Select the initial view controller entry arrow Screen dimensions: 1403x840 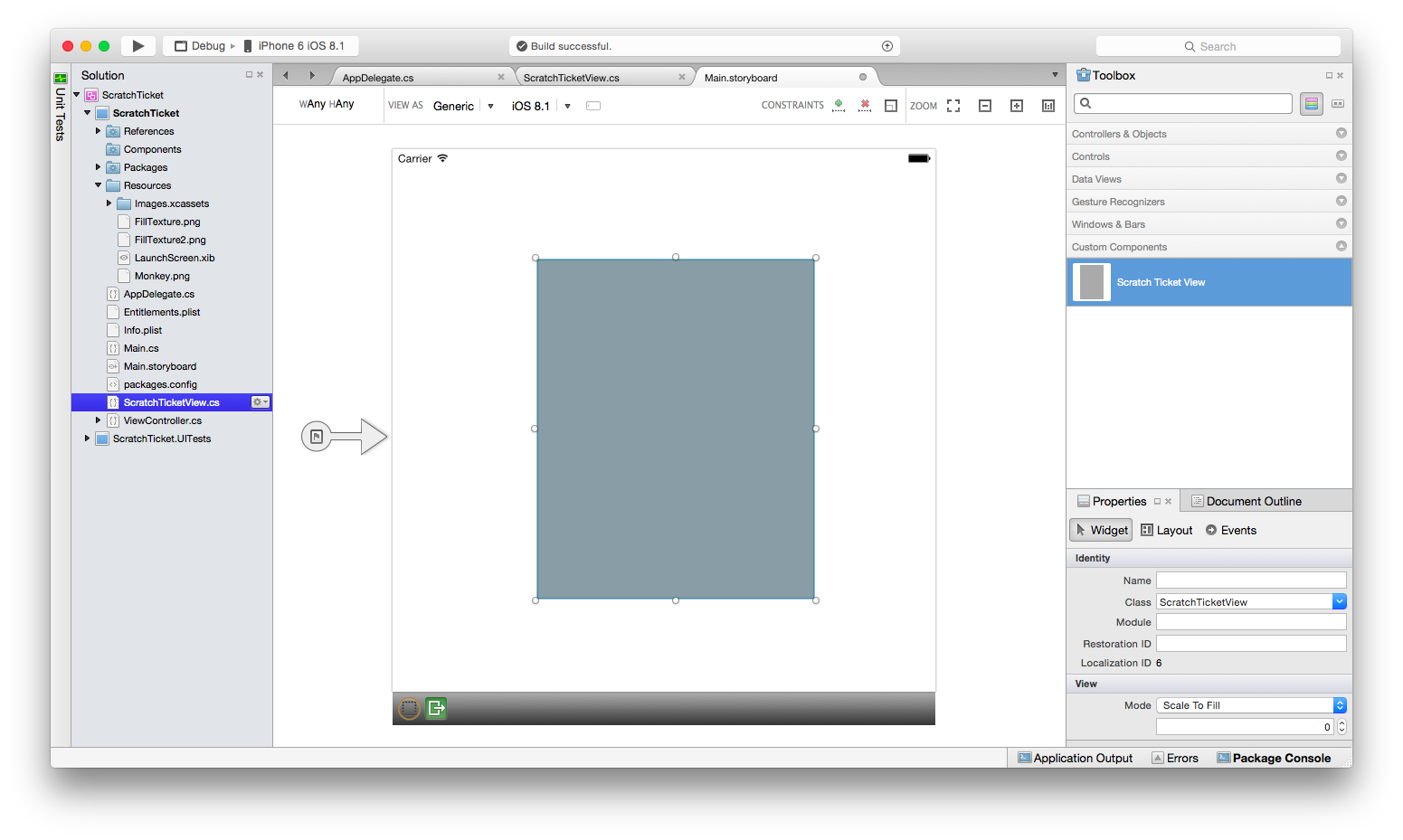(345, 437)
